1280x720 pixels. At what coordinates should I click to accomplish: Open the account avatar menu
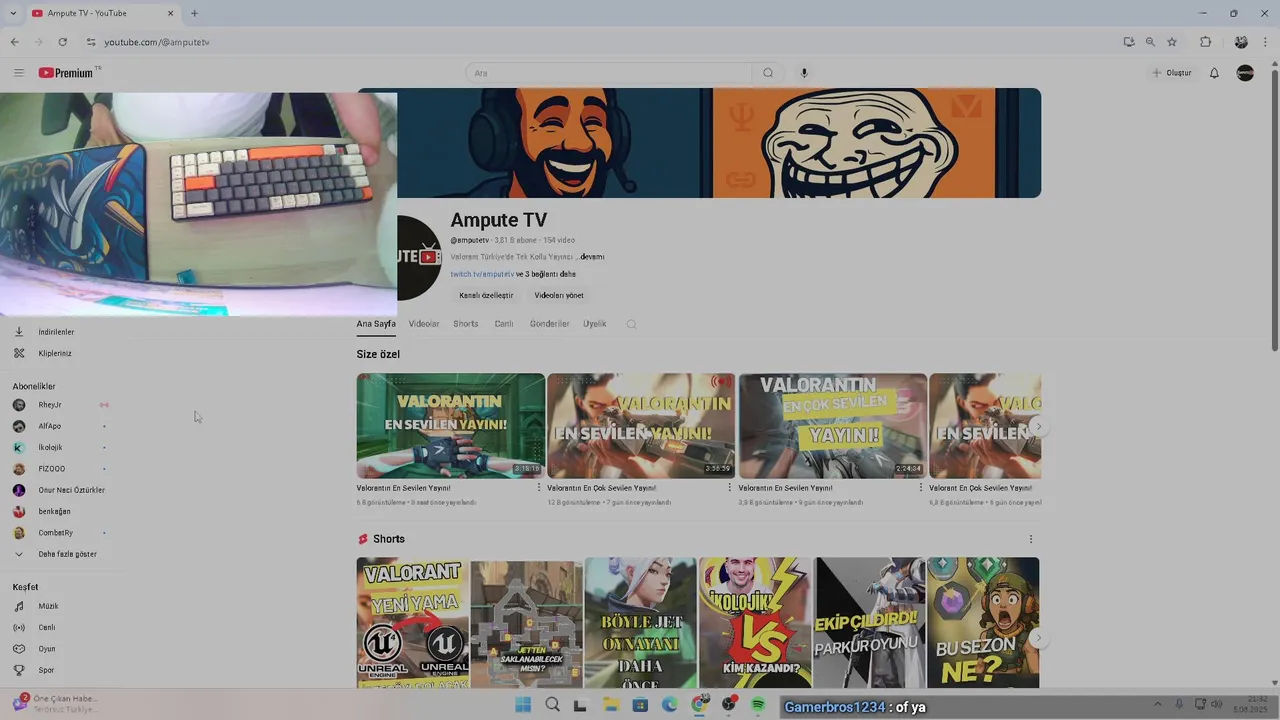[1245, 73]
